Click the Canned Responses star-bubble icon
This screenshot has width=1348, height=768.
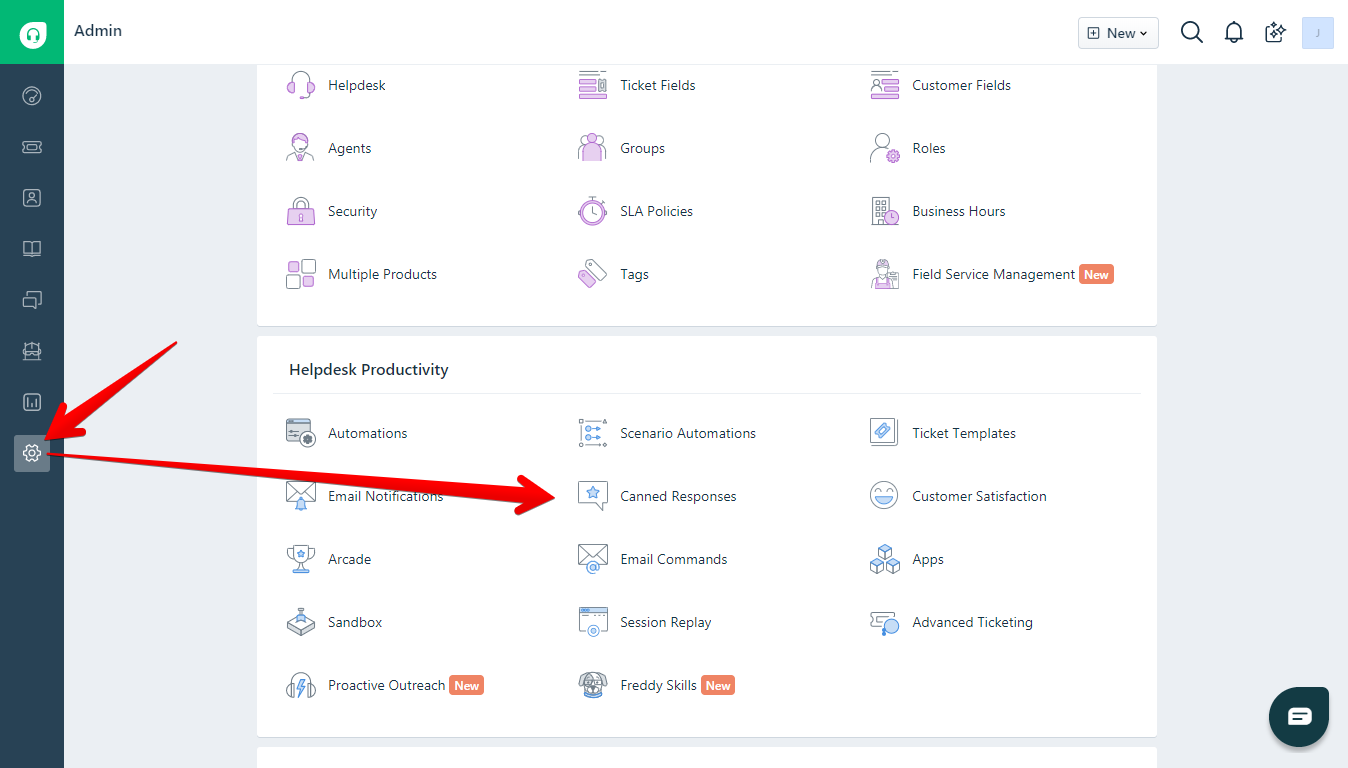coord(593,496)
